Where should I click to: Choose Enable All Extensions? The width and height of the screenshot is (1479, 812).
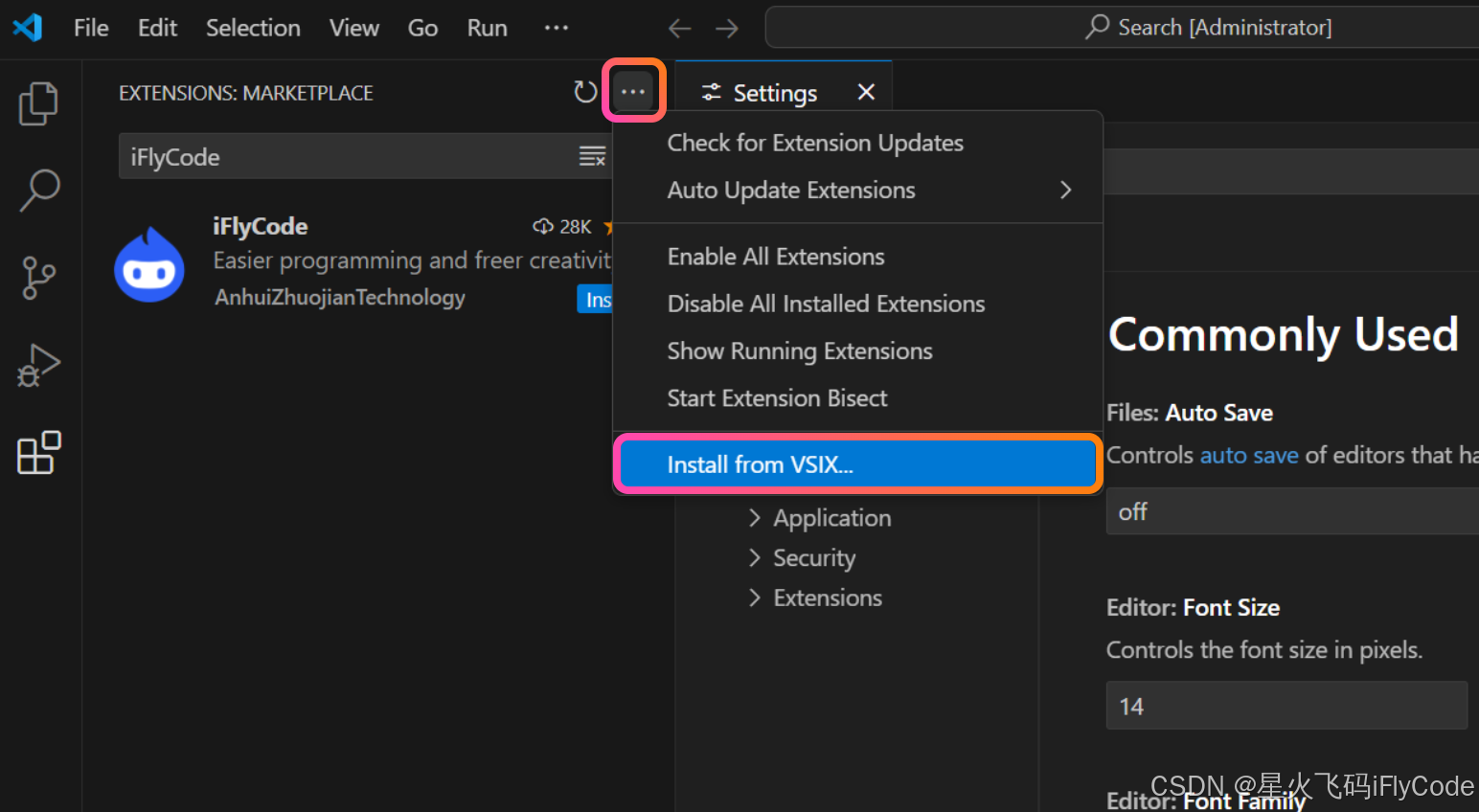point(857,257)
